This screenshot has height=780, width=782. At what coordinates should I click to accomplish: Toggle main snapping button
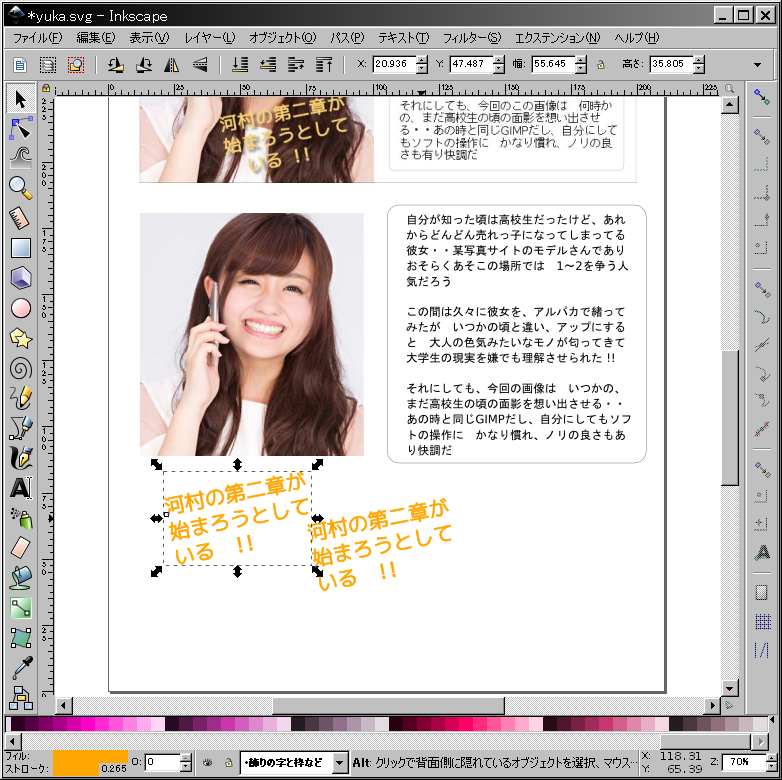tap(762, 96)
